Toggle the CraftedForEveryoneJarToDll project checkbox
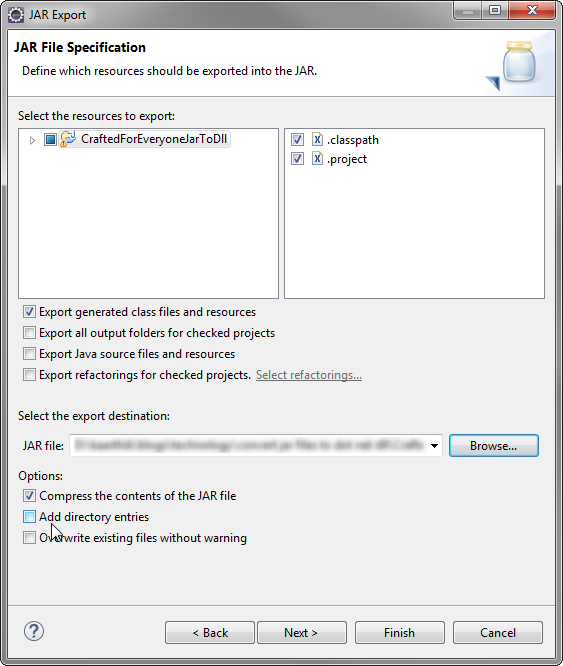 (50, 139)
